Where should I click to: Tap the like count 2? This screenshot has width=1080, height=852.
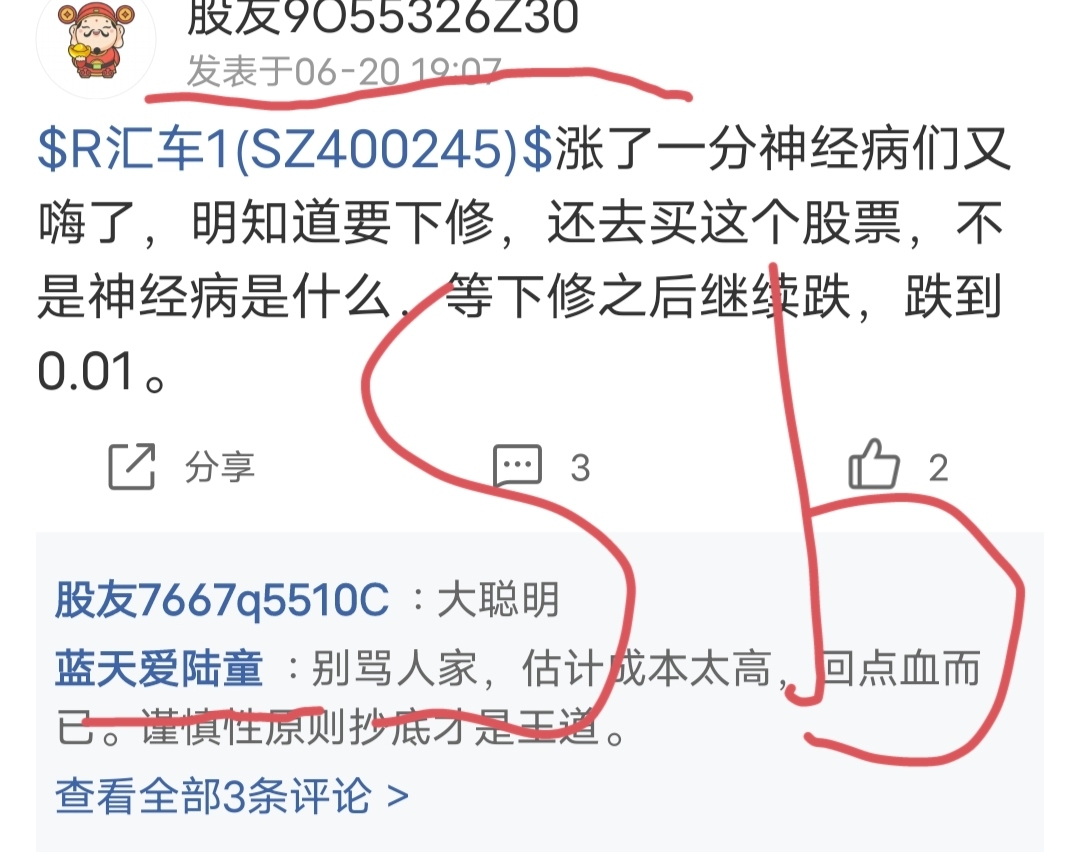[938, 468]
